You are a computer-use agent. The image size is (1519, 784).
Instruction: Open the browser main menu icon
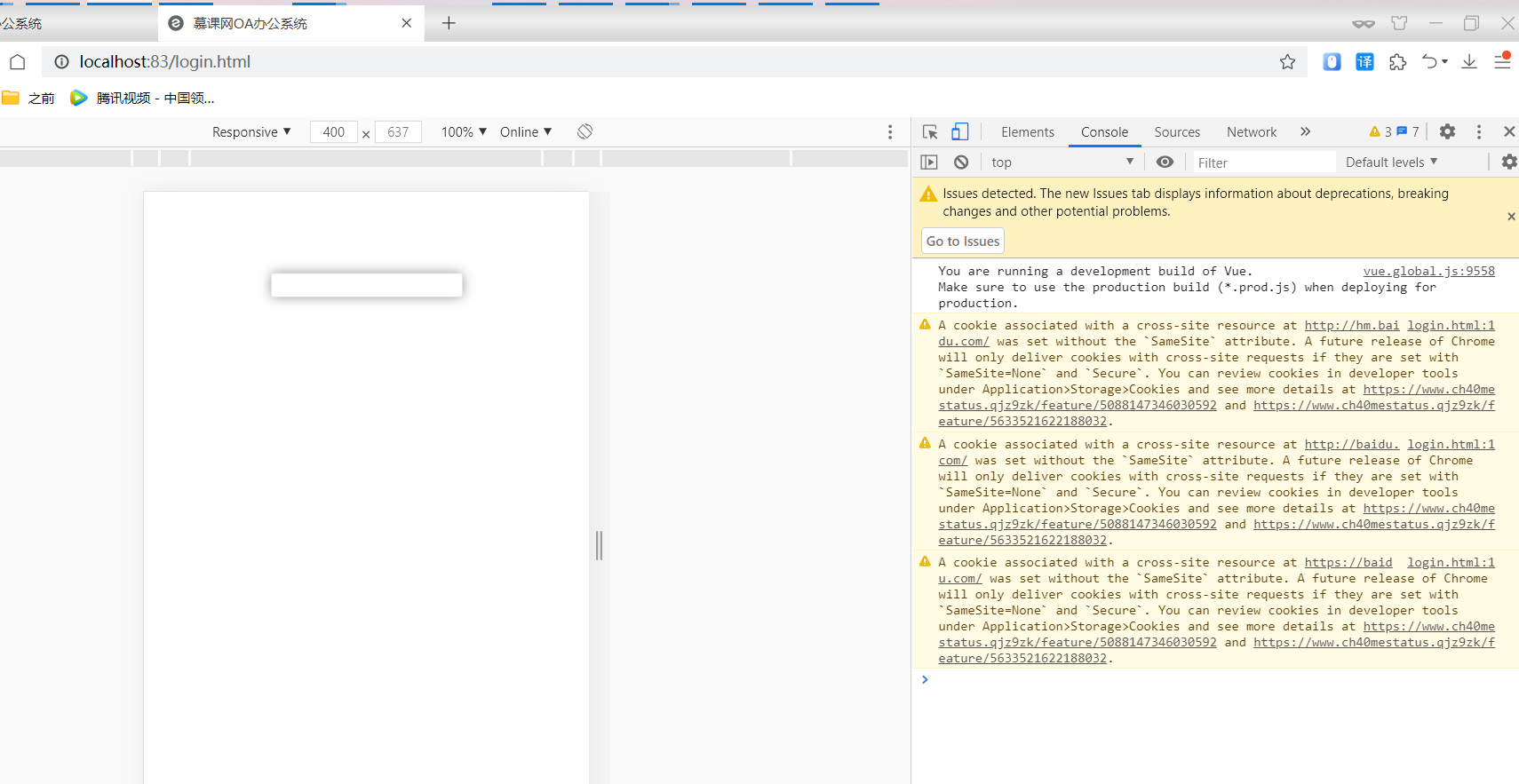pos(1502,61)
